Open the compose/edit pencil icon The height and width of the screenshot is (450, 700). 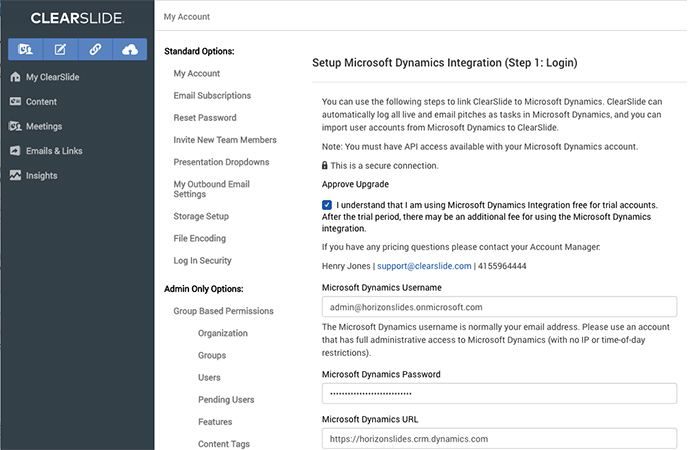[x=60, y=49]
